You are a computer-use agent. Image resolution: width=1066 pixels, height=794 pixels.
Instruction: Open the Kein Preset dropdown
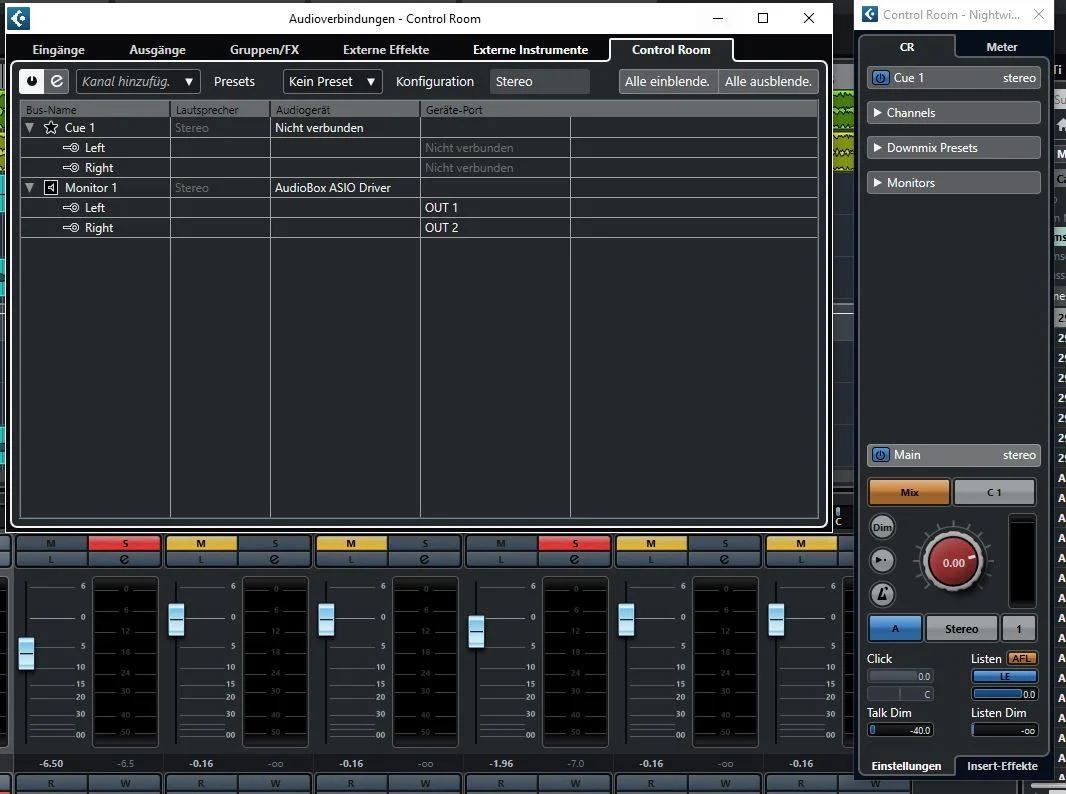pyautogui.click(x=332, y=82)
